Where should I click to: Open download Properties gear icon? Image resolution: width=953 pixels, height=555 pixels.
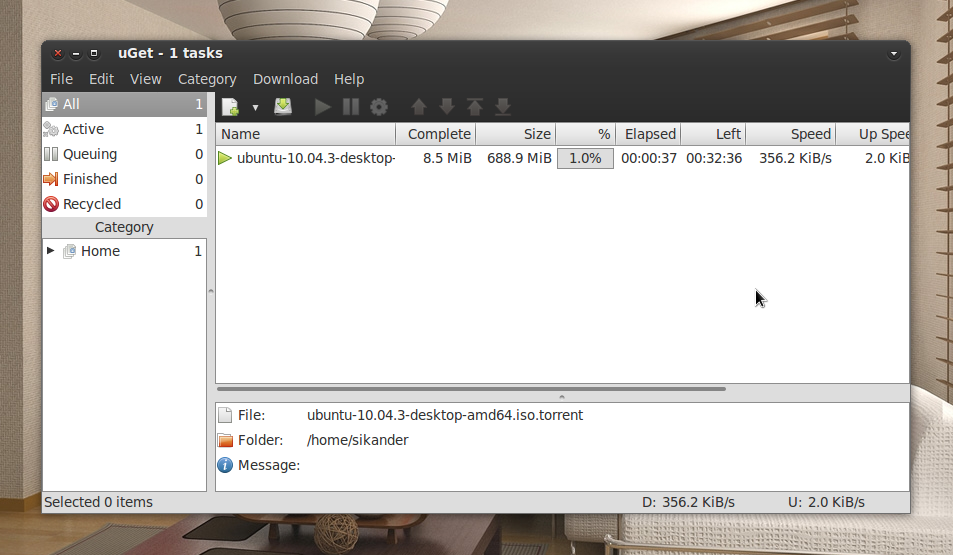pyautogui.click(x=379, y=108)
